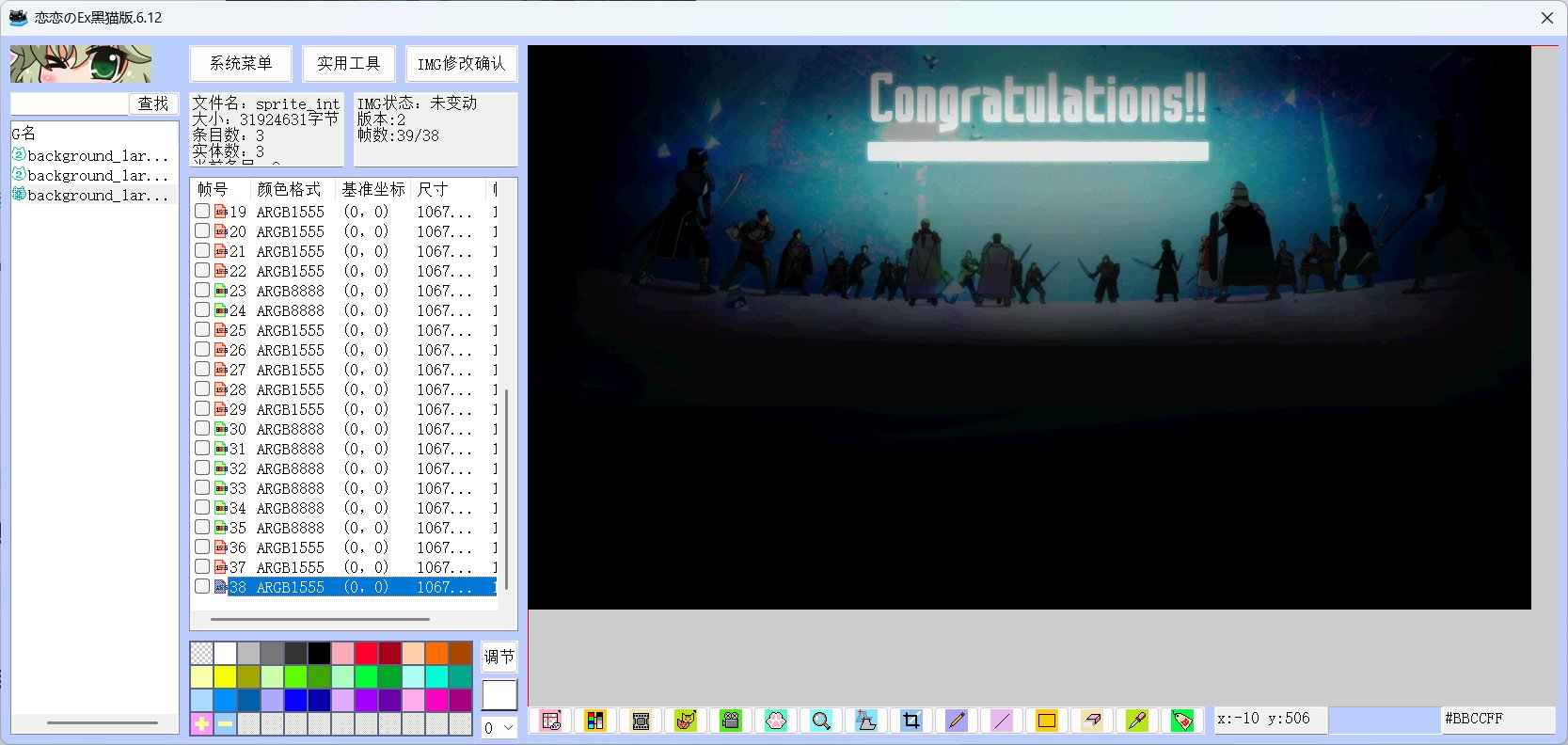Image resolution: width=1568 pixels, height=745 pixels.
Task: Click the red table tool icon
Action: pos(549,721)
